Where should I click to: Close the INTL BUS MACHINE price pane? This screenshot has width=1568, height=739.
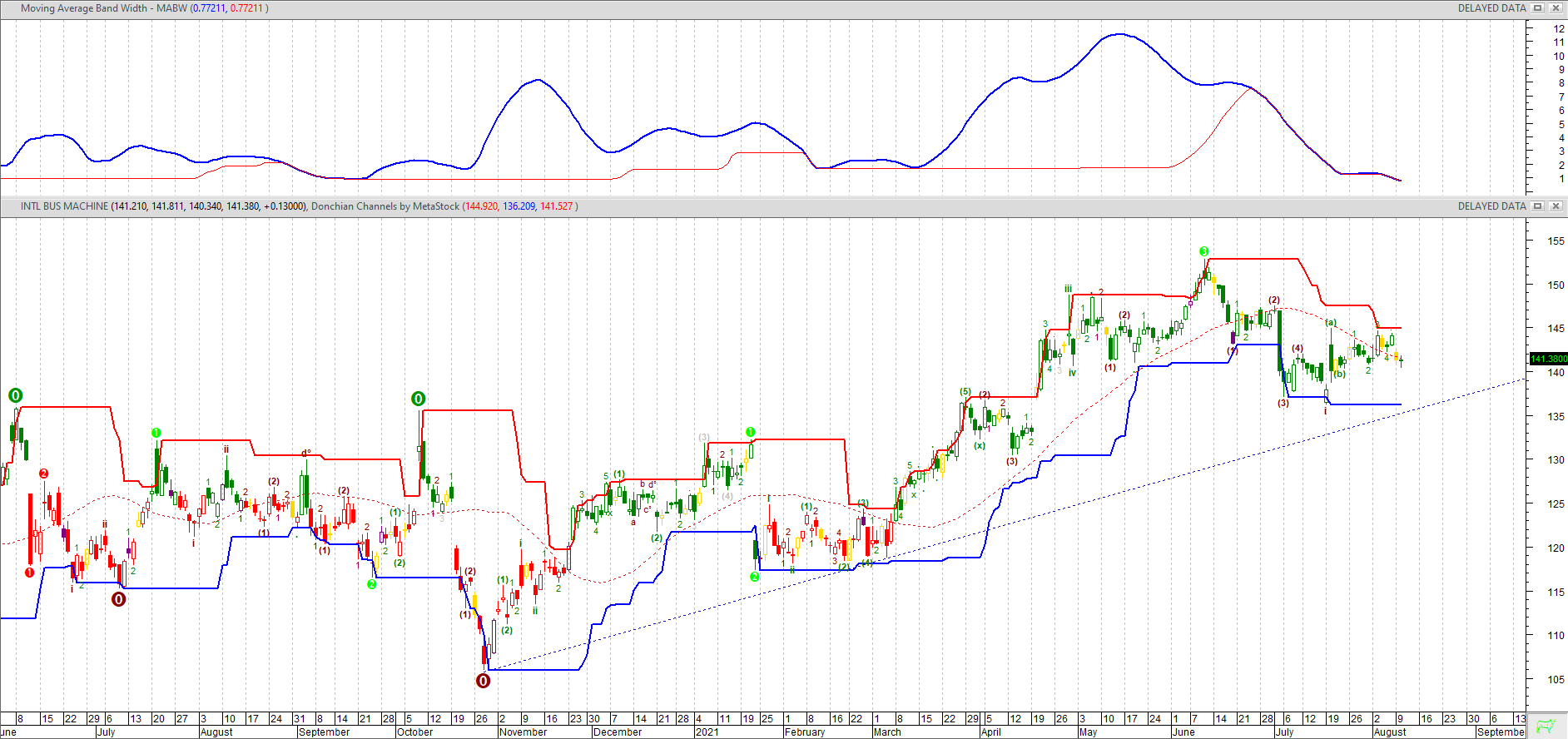pyautogui.click(x=1556, y=206)
